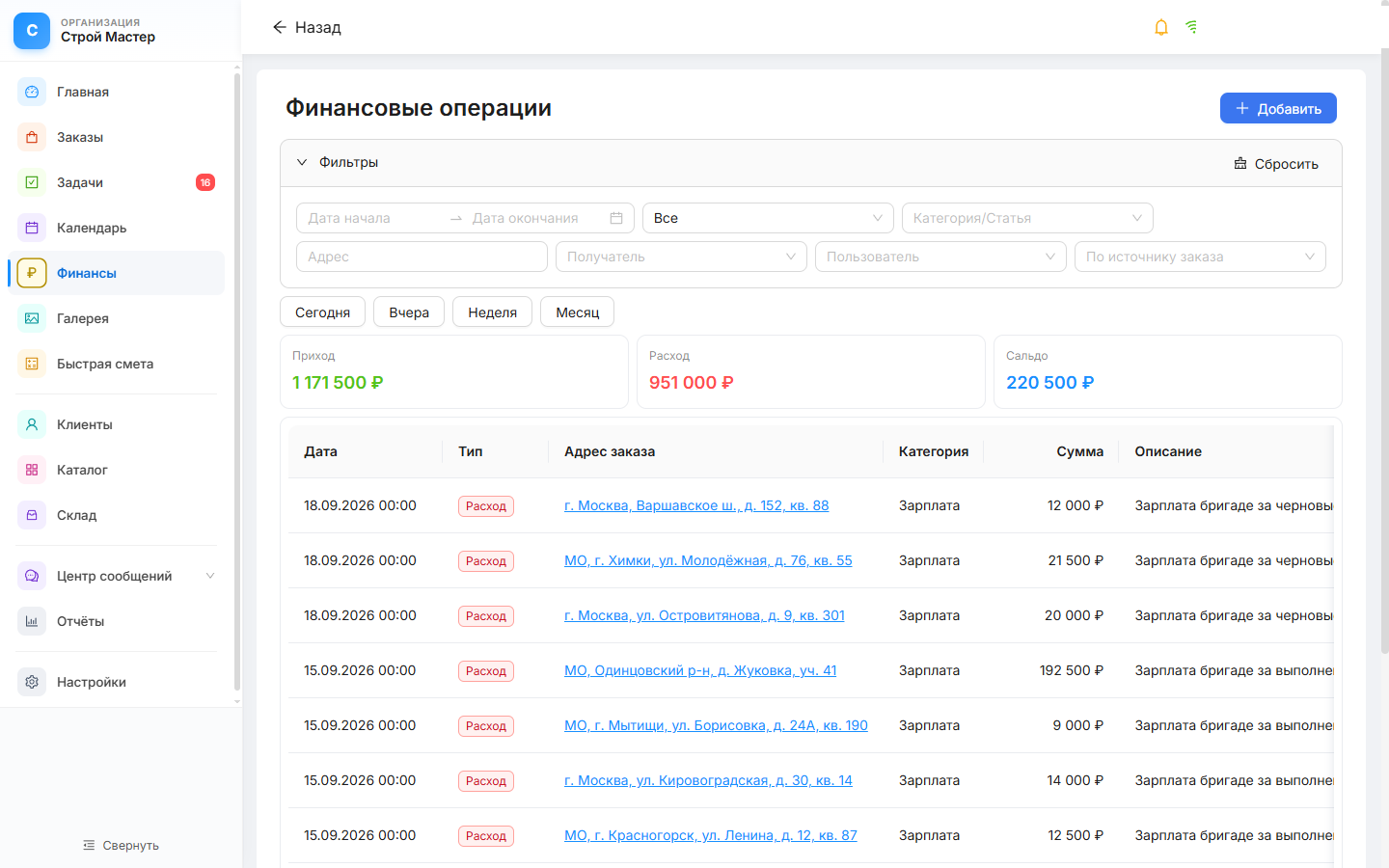Screen dimensions: 1389x868
Task: Click the date range calendar icon
Action: tap(616, 218)
